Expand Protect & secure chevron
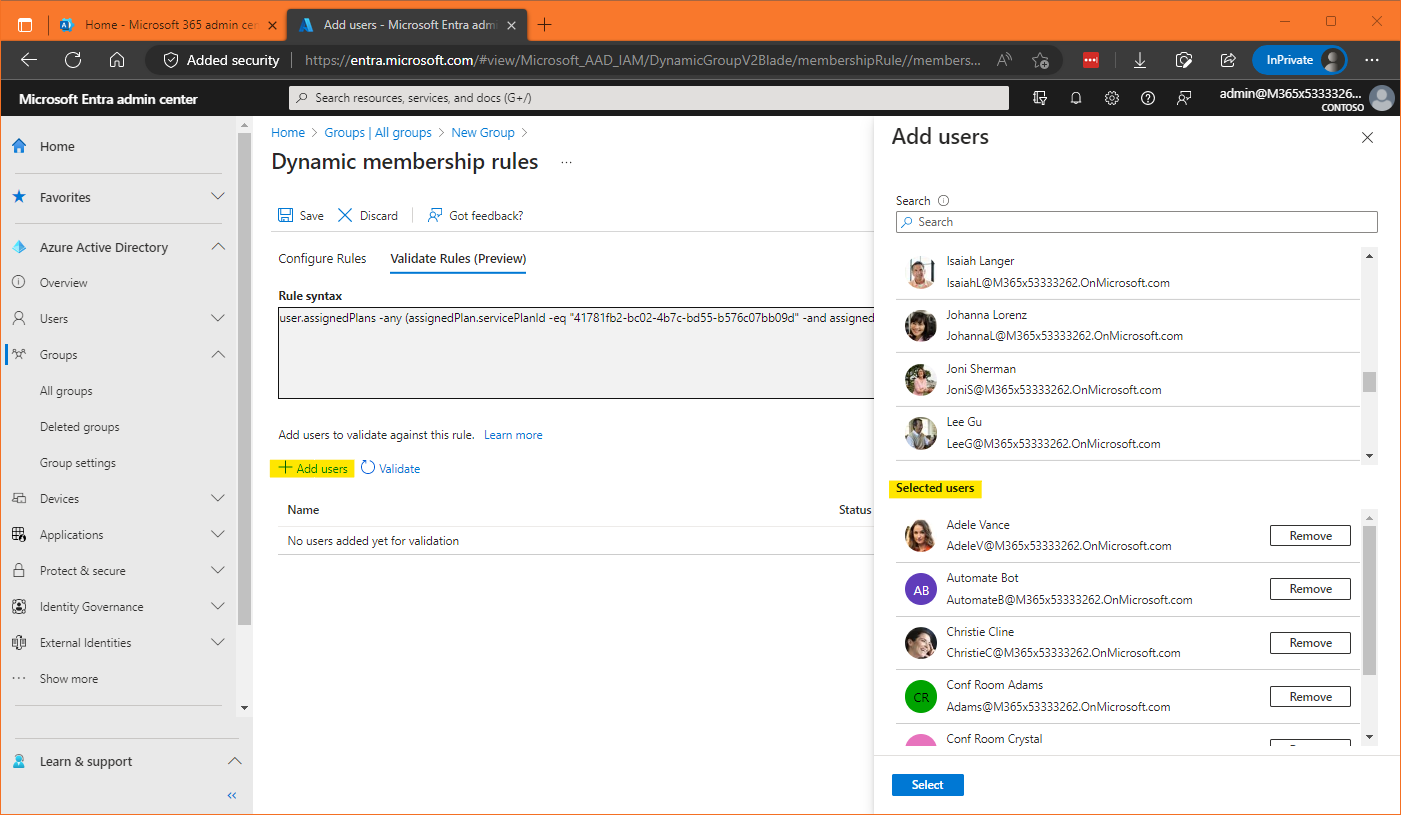 218,571
